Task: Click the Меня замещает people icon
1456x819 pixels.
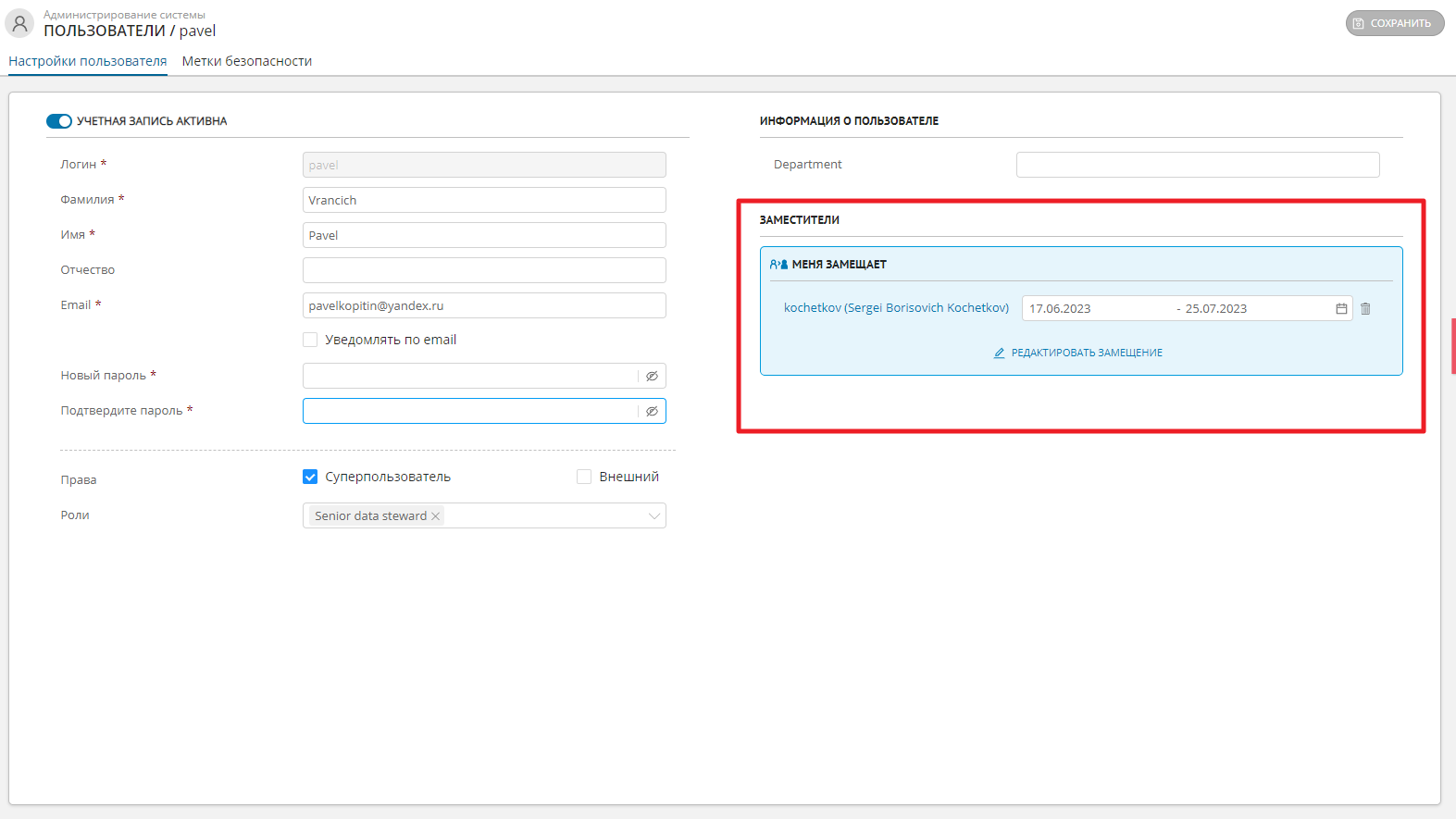Action: point(778,265)
